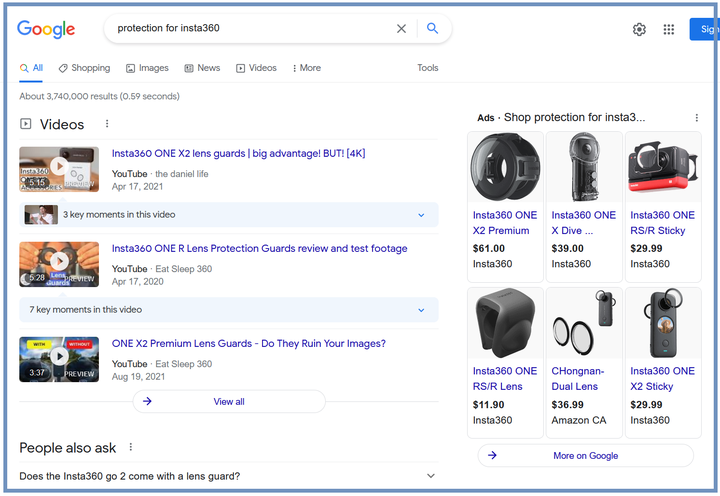Click the More on Google button
720x496 pixels.
(x=585, y=456)
